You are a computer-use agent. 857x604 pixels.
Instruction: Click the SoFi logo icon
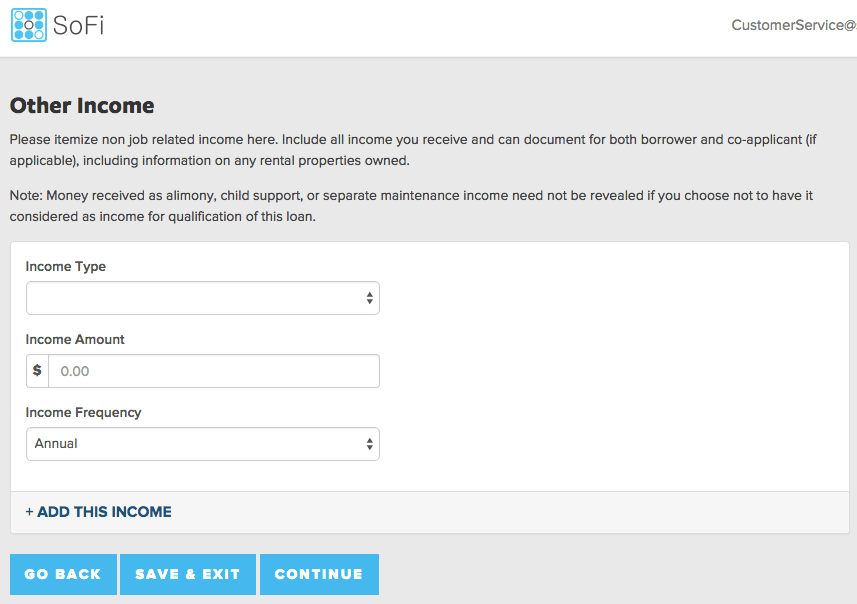(29, 25)
